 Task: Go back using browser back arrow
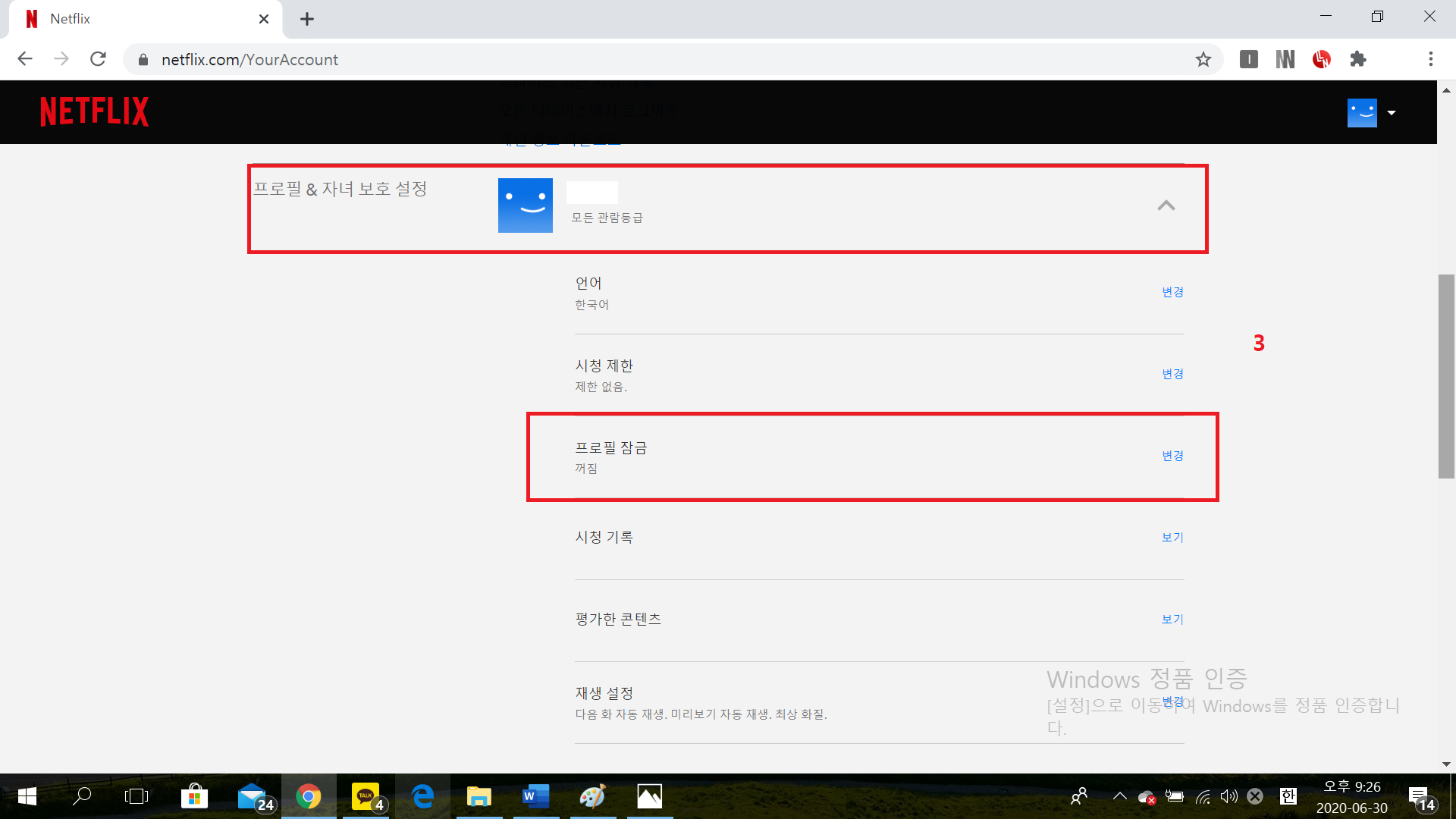(x=25, y=59)
